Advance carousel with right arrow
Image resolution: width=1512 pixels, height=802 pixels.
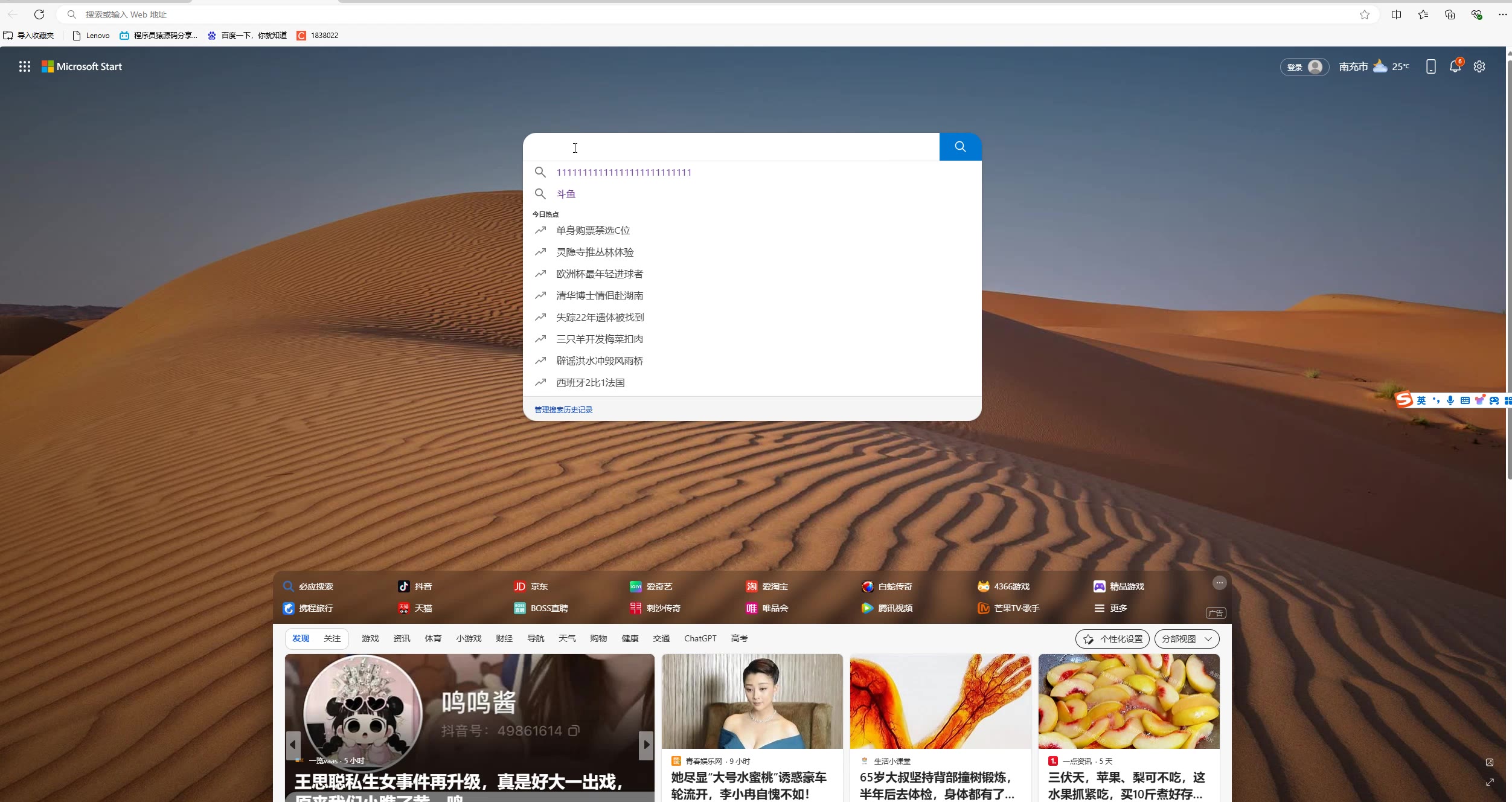(646, 745)
